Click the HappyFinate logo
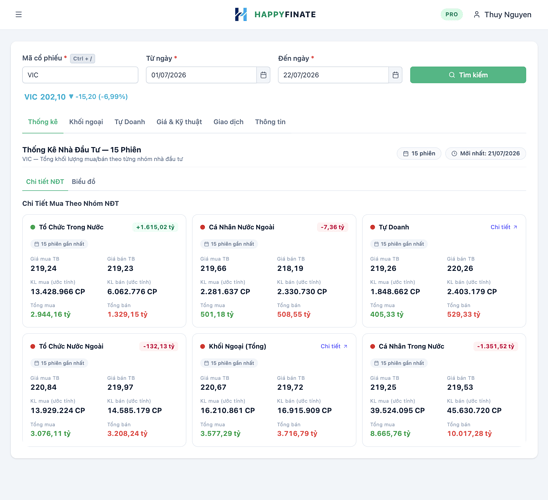The image size is (548, 500). 275,14
